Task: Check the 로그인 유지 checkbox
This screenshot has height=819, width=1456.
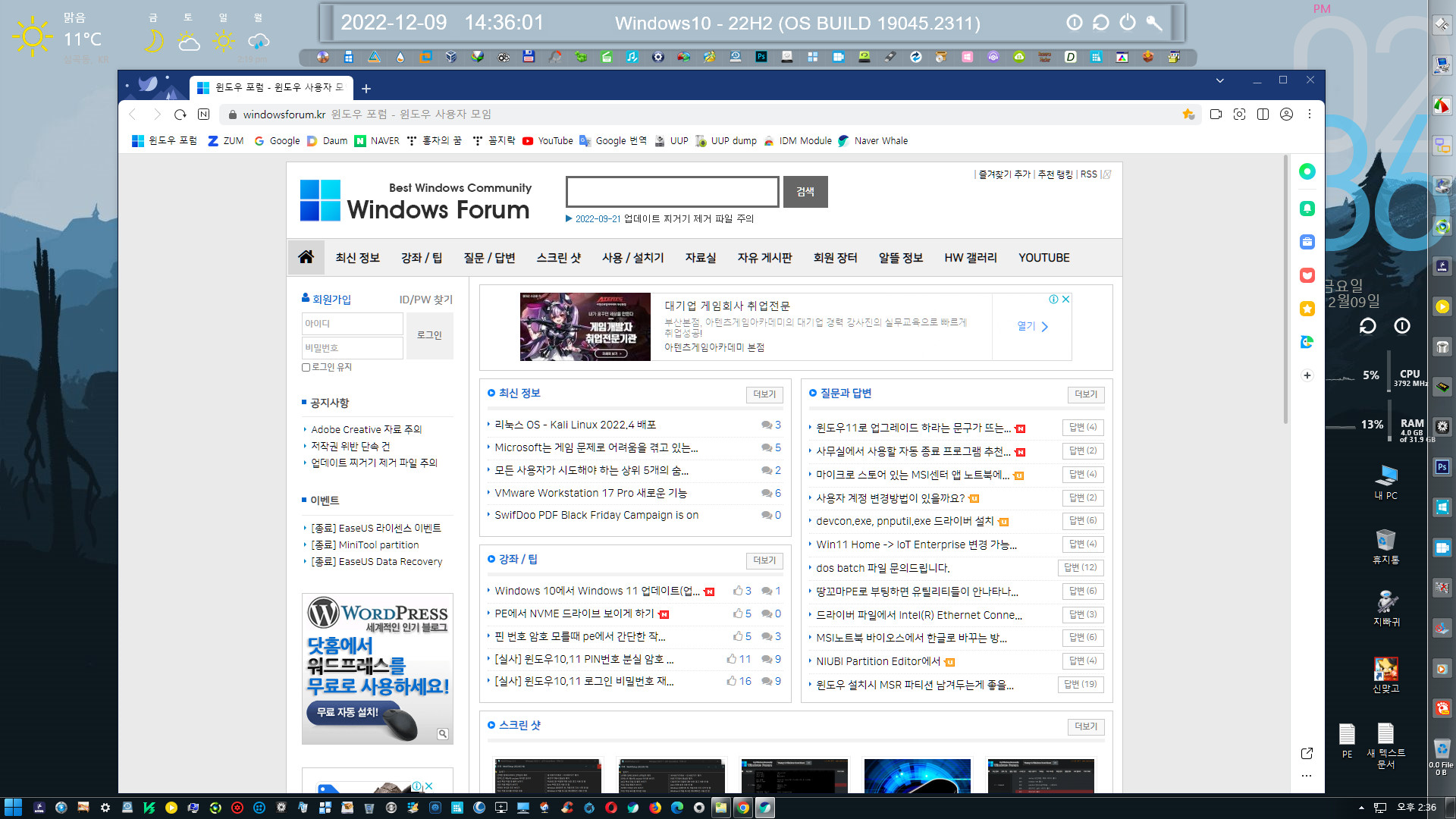Action: pyautogui.click(x=306, y=368)
